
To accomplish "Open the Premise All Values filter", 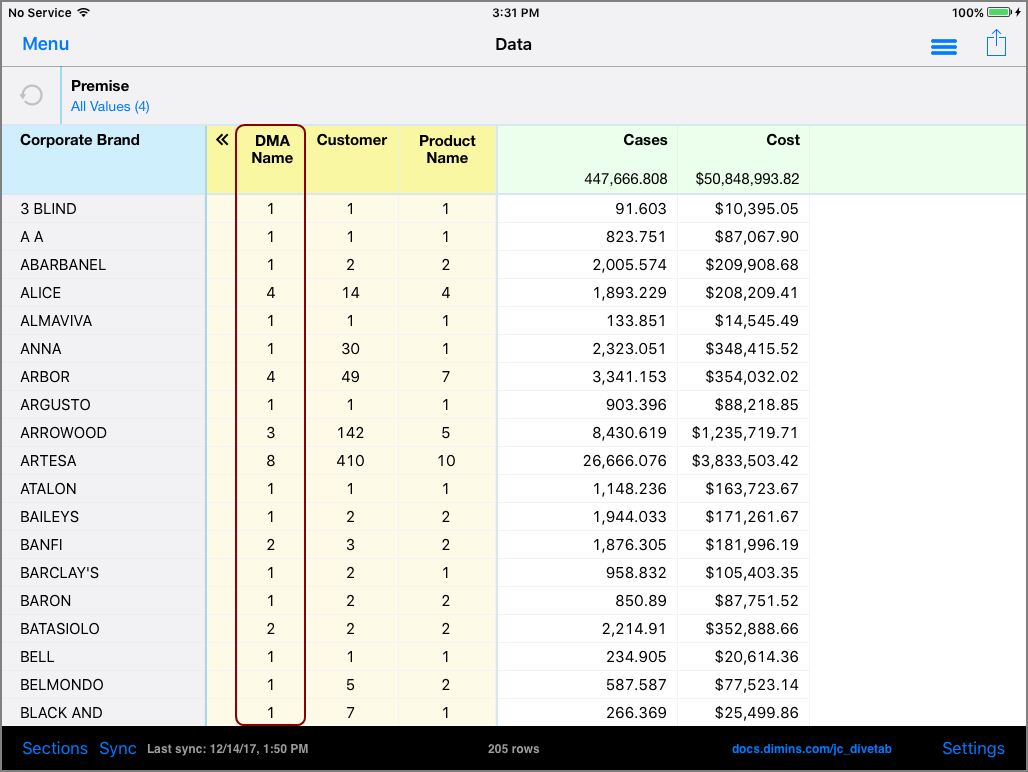I will tap(110, 106).
